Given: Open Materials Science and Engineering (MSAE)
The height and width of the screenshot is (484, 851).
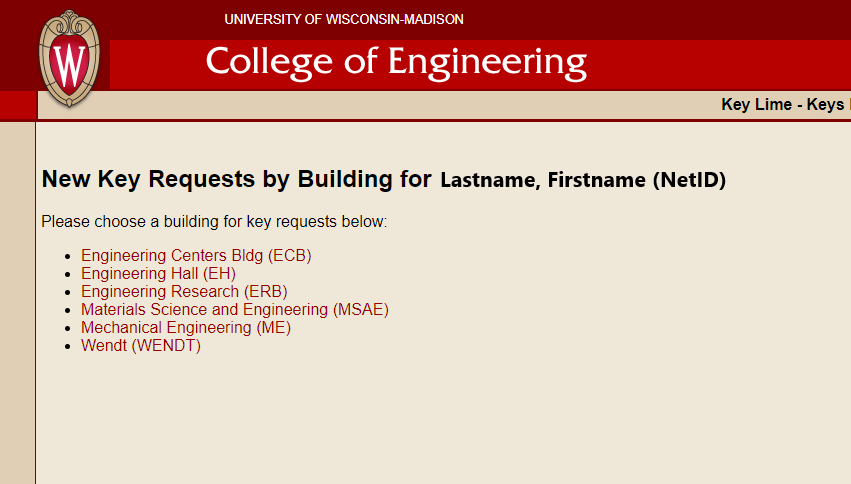Looking at the screenshot, I should coord(235,309).
